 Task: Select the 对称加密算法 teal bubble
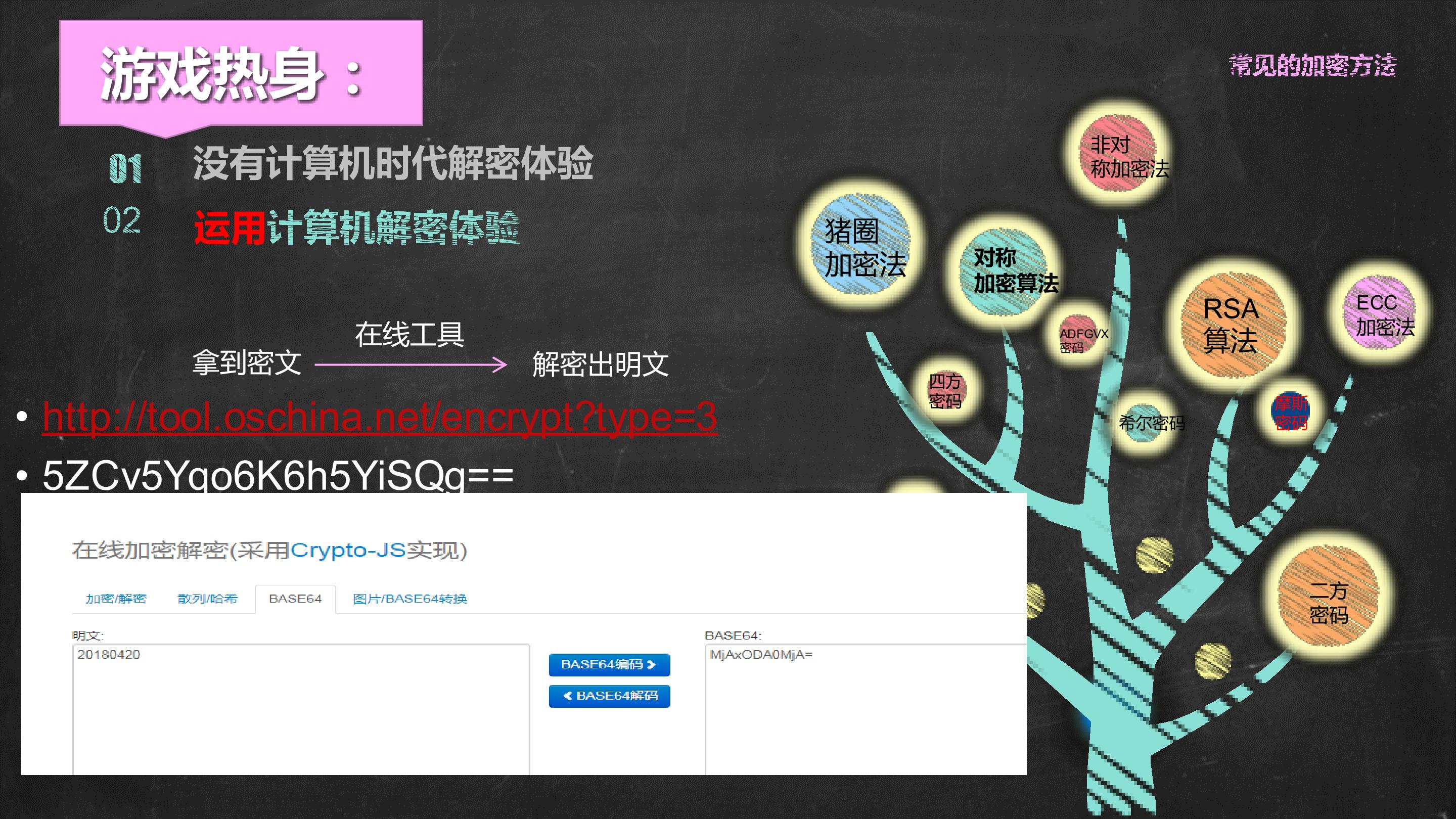coord(1003,272)
